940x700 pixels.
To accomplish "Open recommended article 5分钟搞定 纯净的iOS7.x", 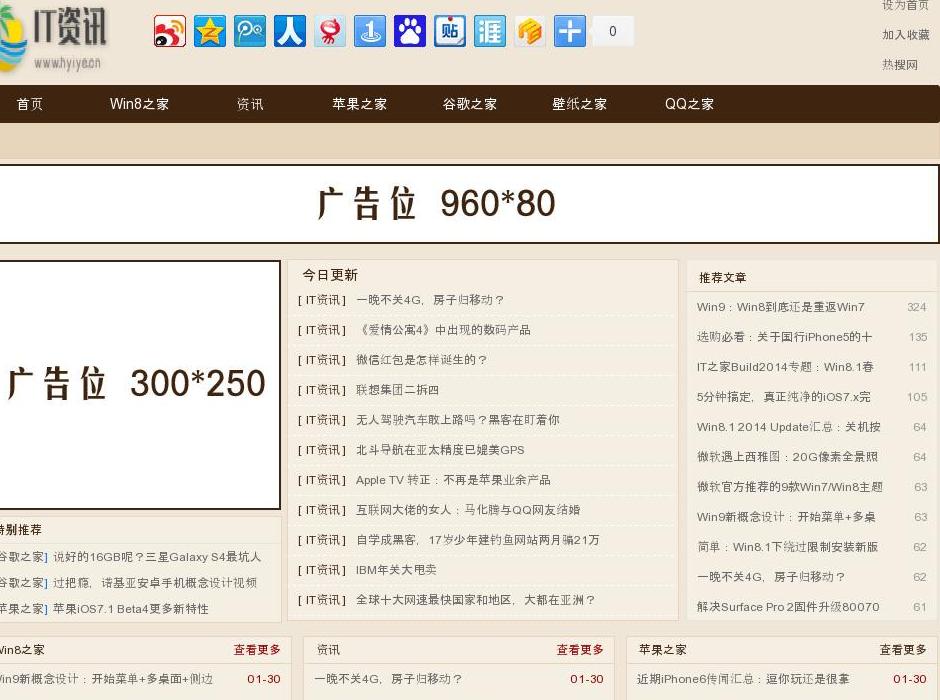I will tap(784, 397).
